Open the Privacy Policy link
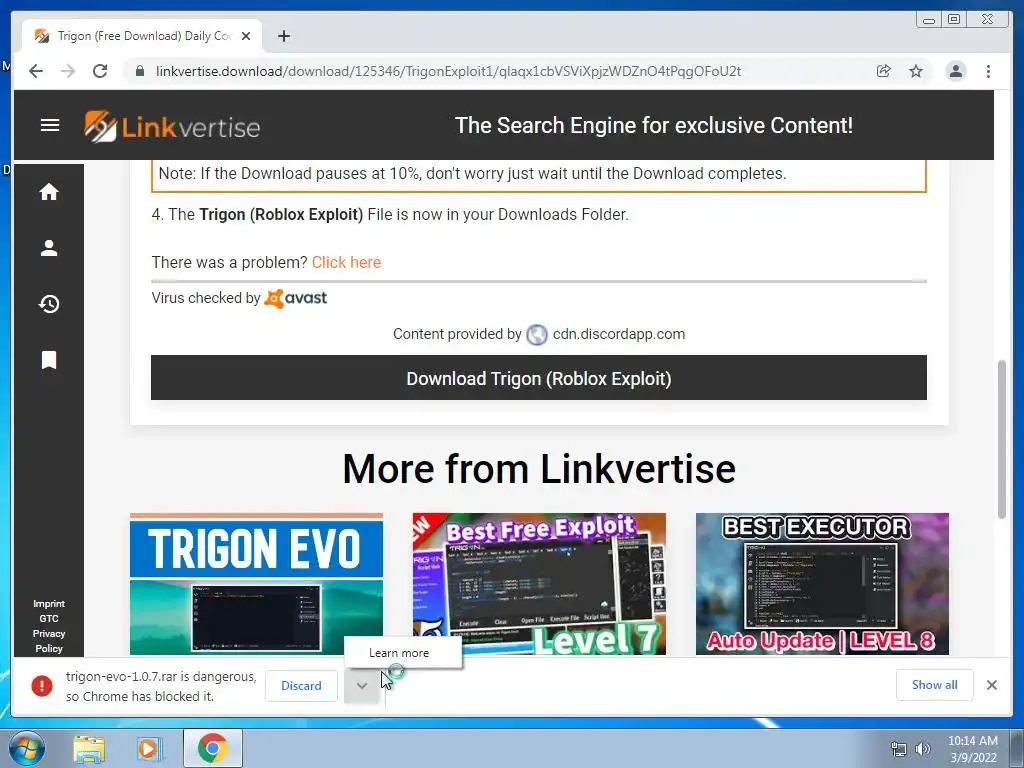The width and height of the screenshot is (1024, 768). 49,641
